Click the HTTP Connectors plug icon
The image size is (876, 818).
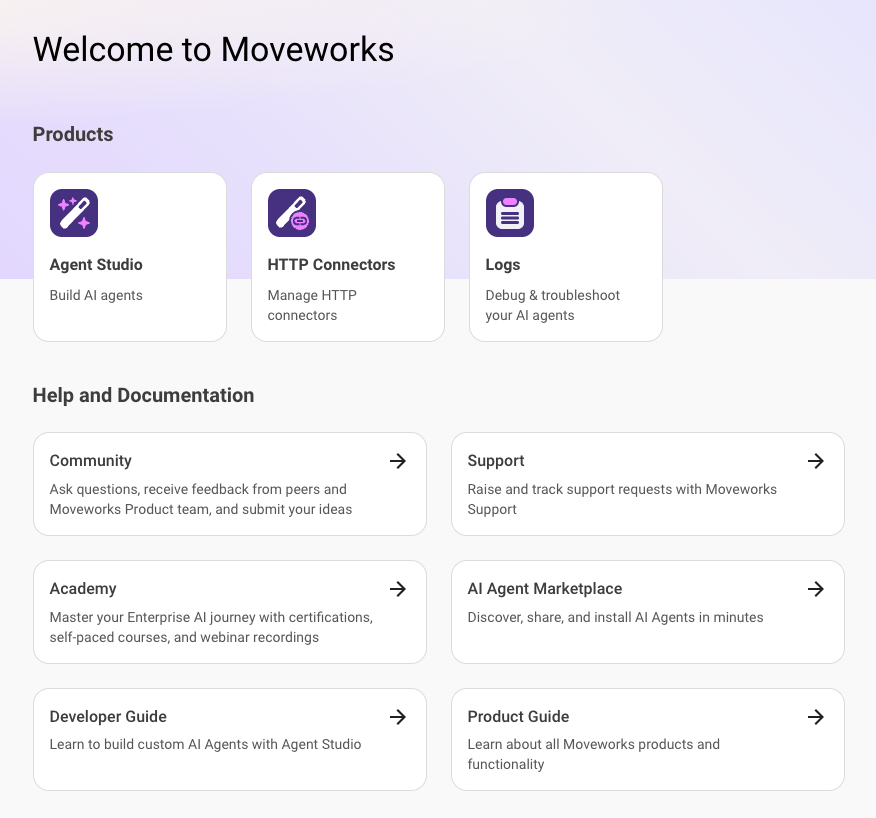pos(292,213)
